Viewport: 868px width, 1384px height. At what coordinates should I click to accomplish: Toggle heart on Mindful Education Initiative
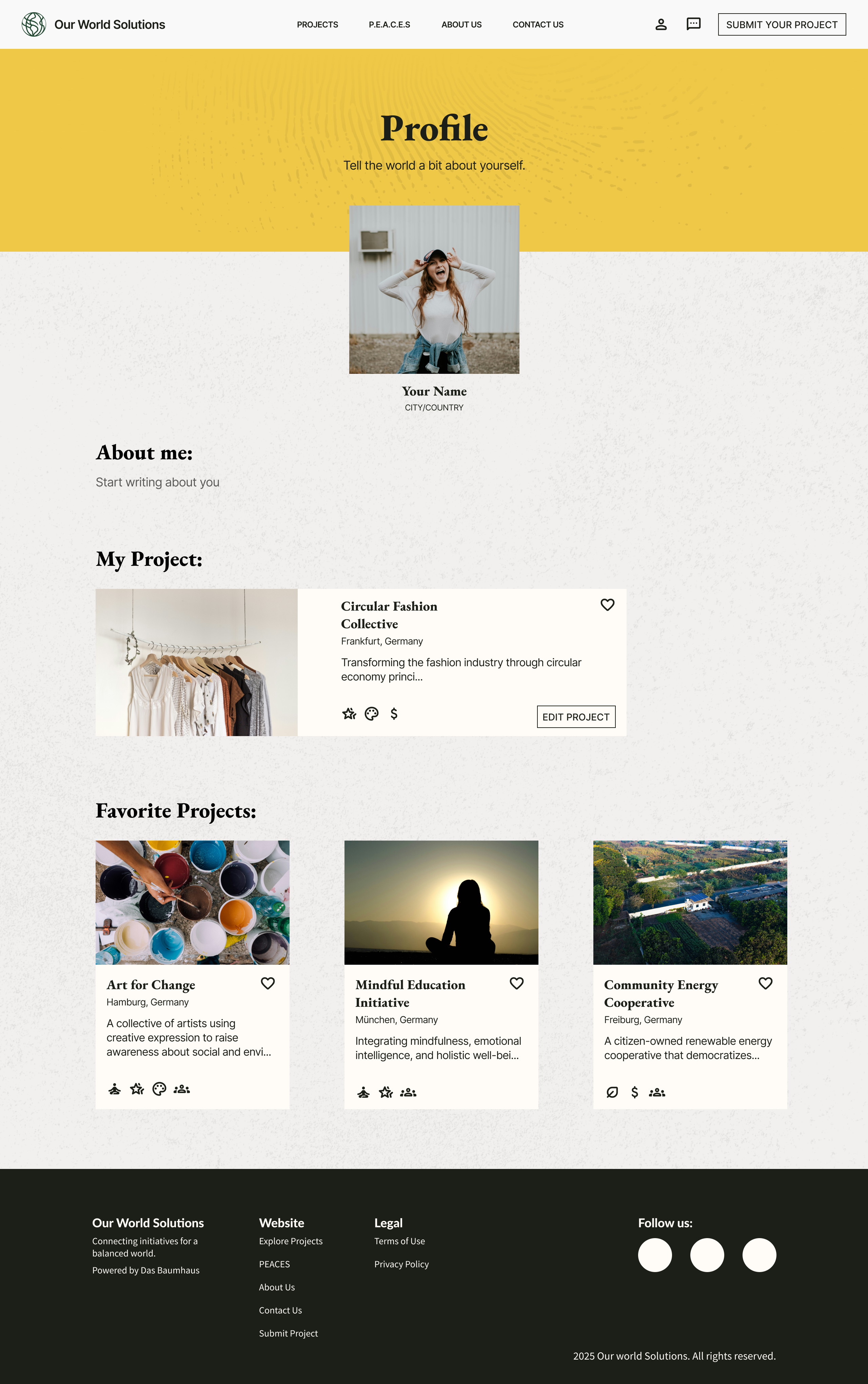click(517, 983)
